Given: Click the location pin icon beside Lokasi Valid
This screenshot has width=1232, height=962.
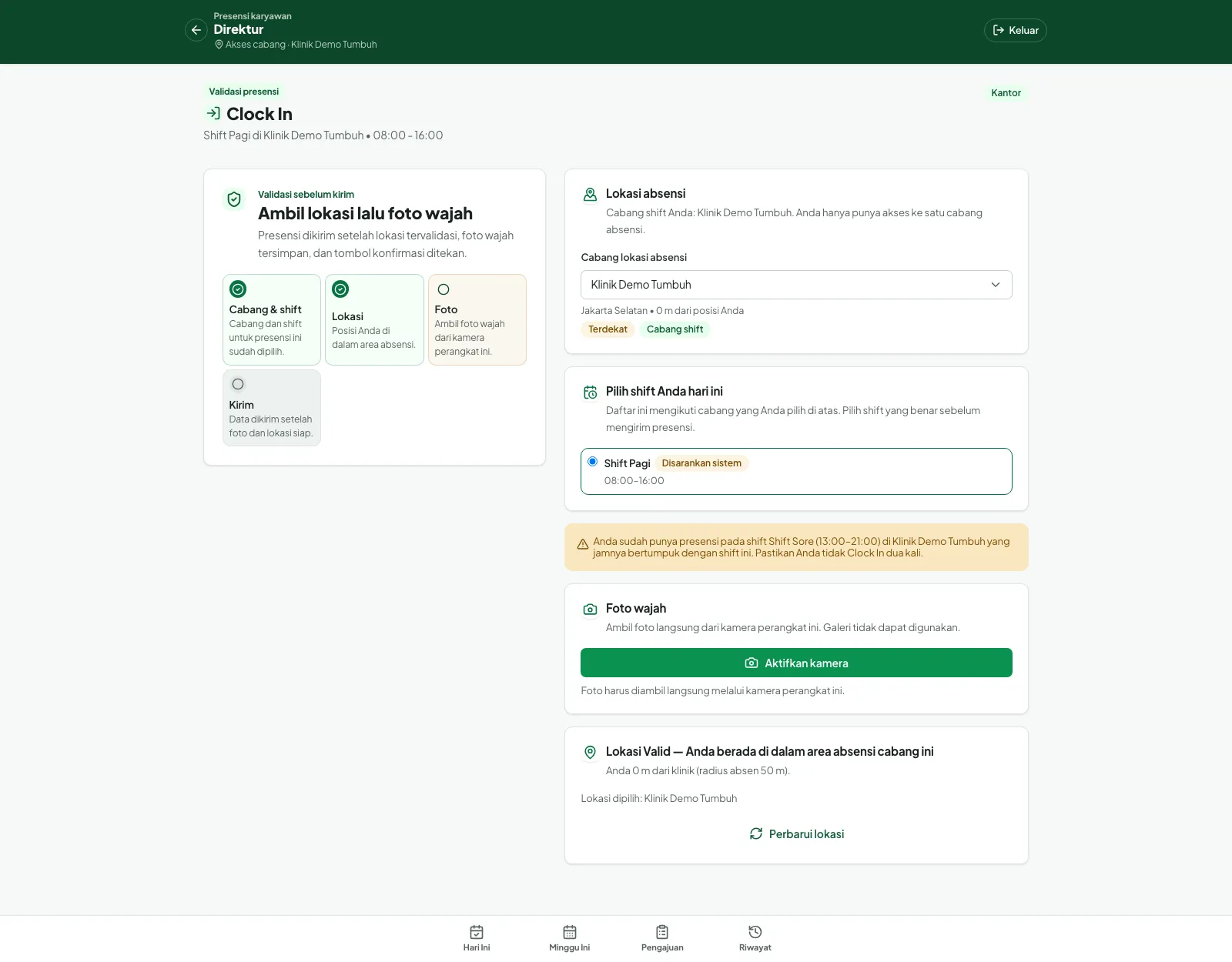Looking at the screenshot, I should (x=590, y=753).
